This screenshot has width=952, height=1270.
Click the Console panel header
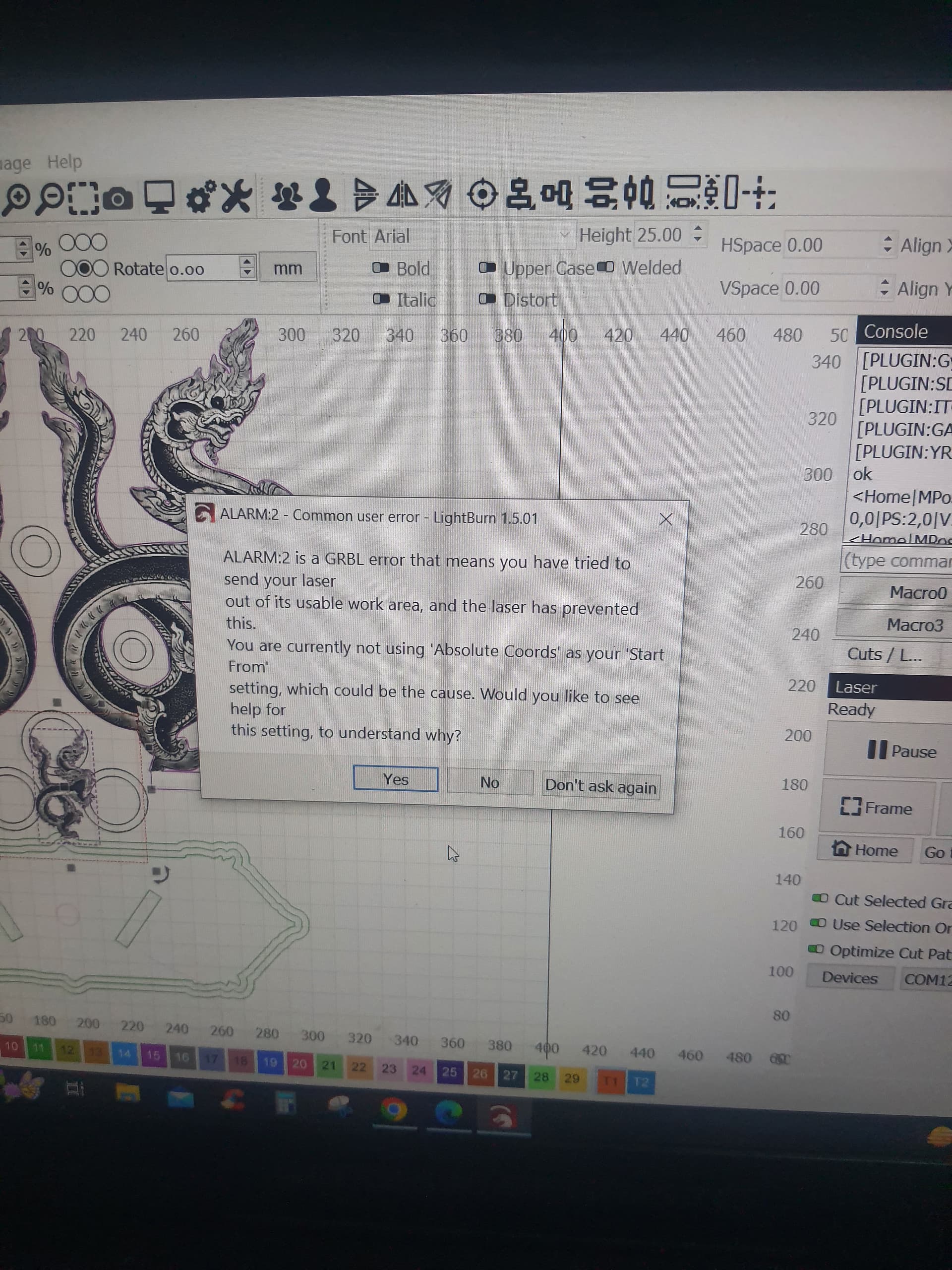click(904, 331)
